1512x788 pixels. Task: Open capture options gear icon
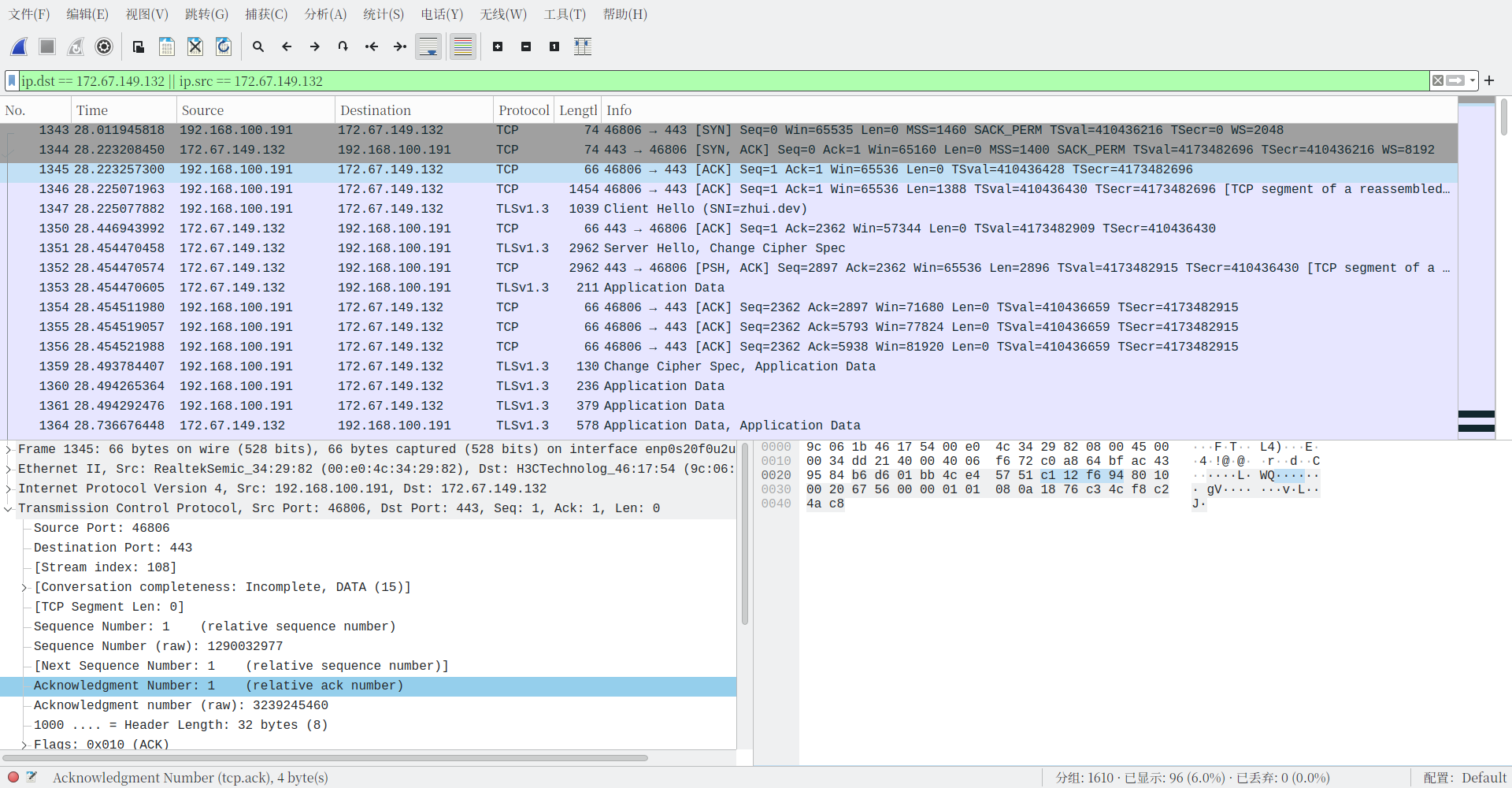click(x=104, y=47)
